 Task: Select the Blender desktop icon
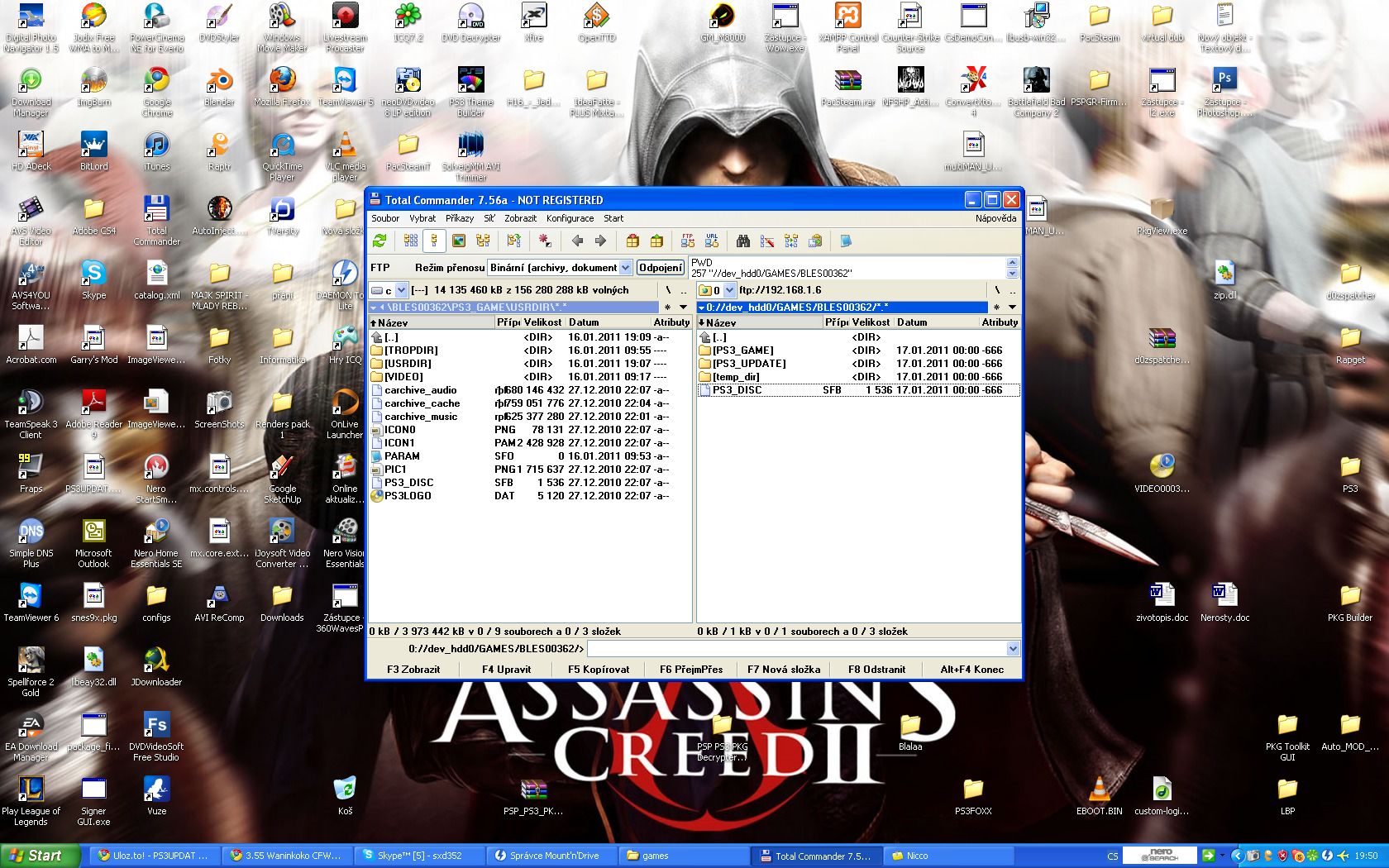click(x=219, y=88)
